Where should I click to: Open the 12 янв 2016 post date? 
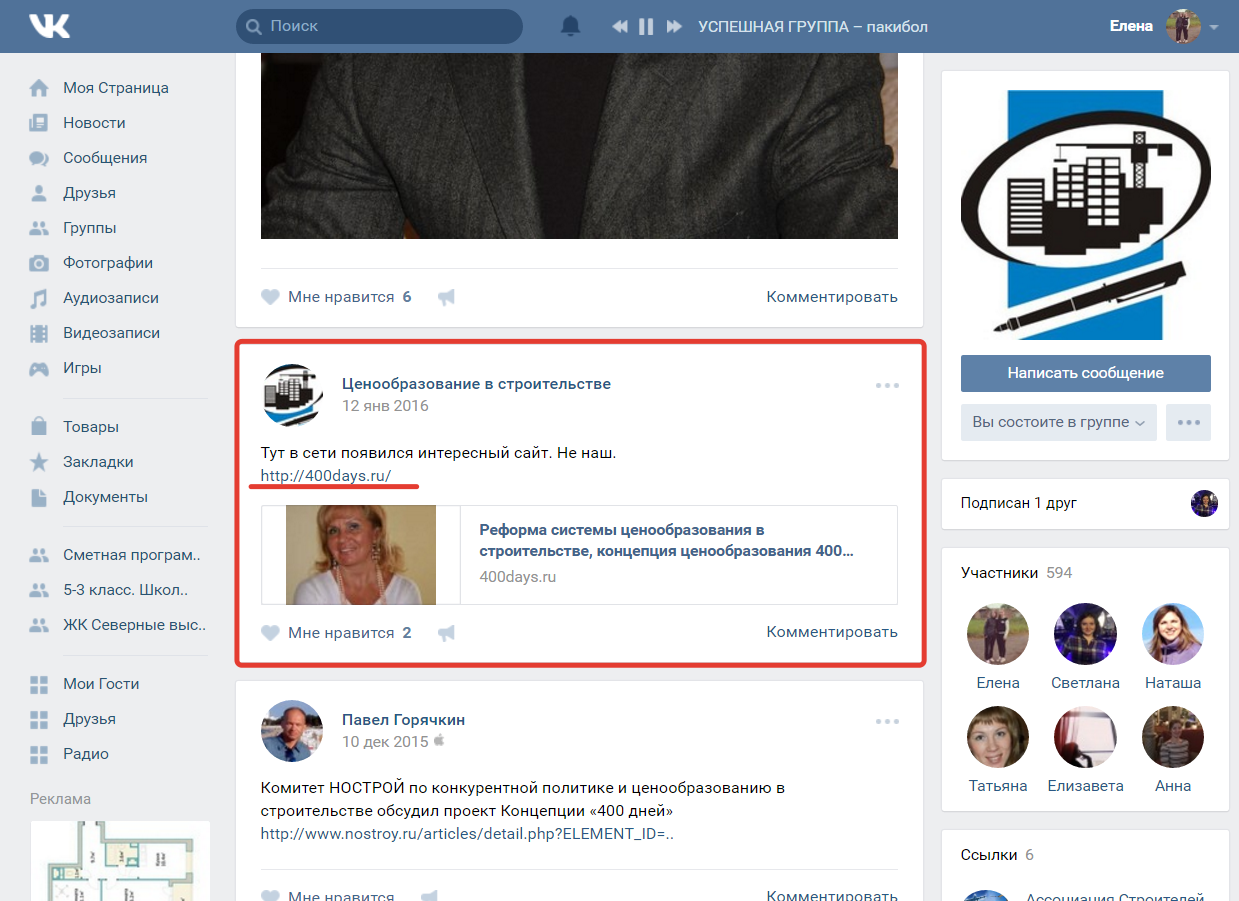pyautogui.click(x=385, y=406)
